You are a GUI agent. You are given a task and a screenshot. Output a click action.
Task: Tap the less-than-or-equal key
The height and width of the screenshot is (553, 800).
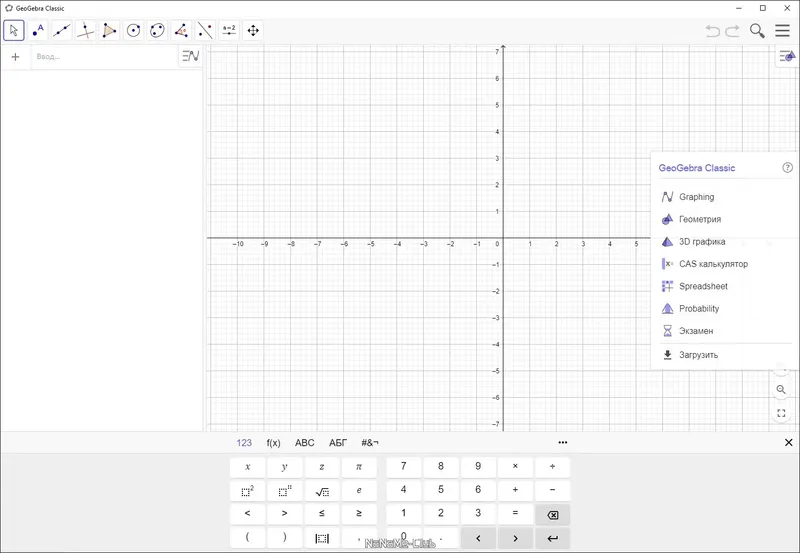pos(322,514)
